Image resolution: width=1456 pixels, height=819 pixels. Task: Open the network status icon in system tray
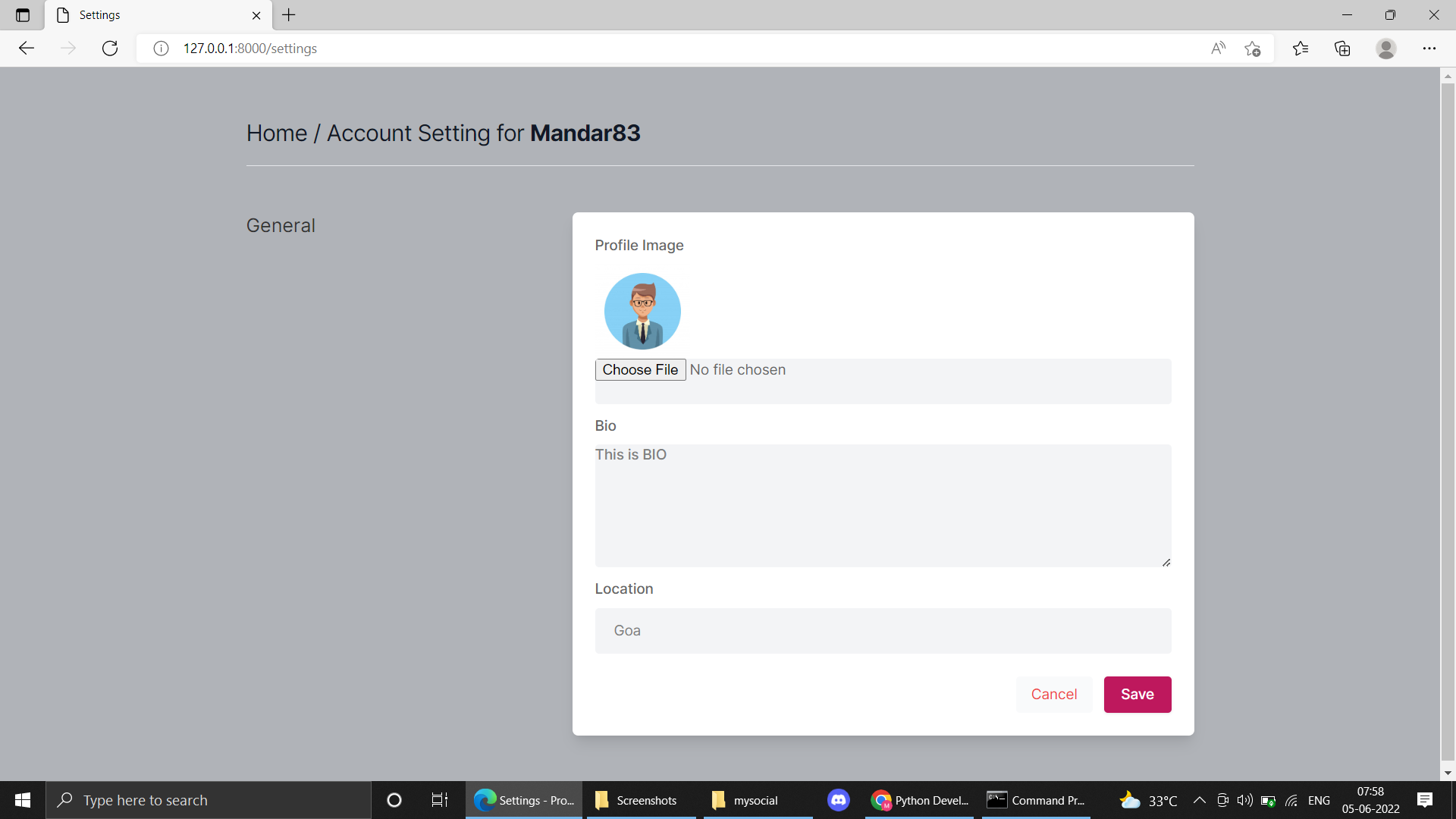coord(1291,800)
